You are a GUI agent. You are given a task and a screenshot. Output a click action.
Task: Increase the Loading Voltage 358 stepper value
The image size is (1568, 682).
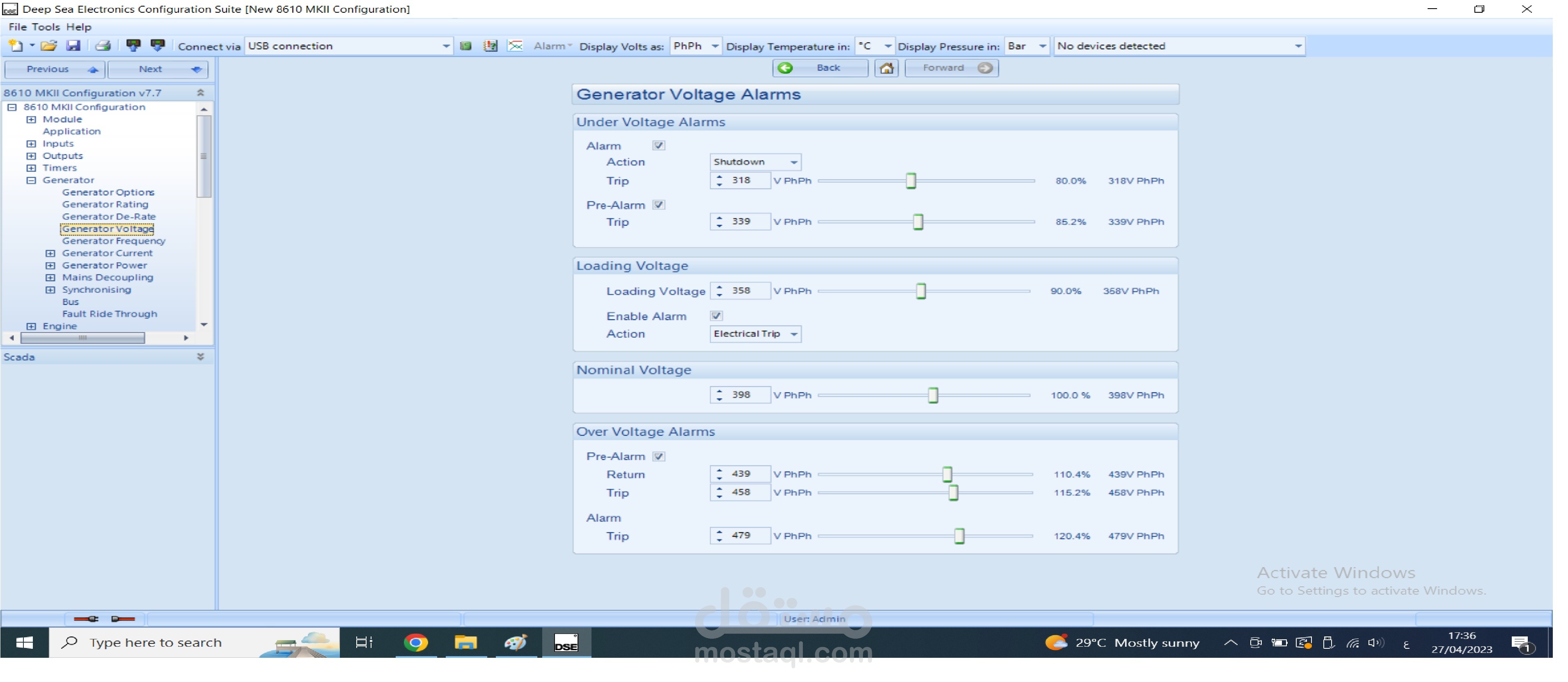720,286
